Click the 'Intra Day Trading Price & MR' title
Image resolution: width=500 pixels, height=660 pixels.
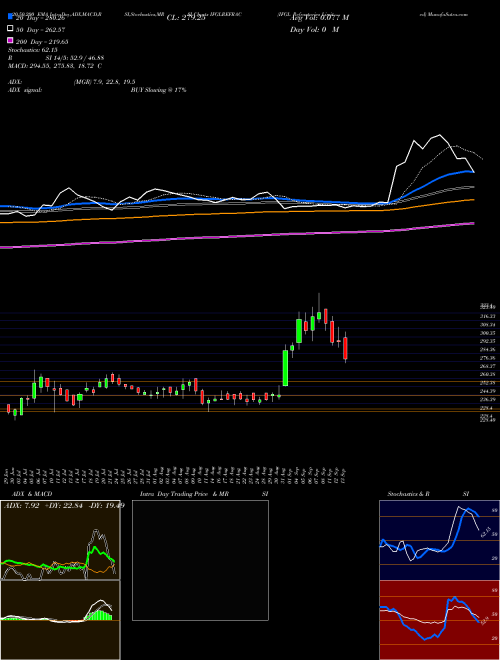point(184,494)
